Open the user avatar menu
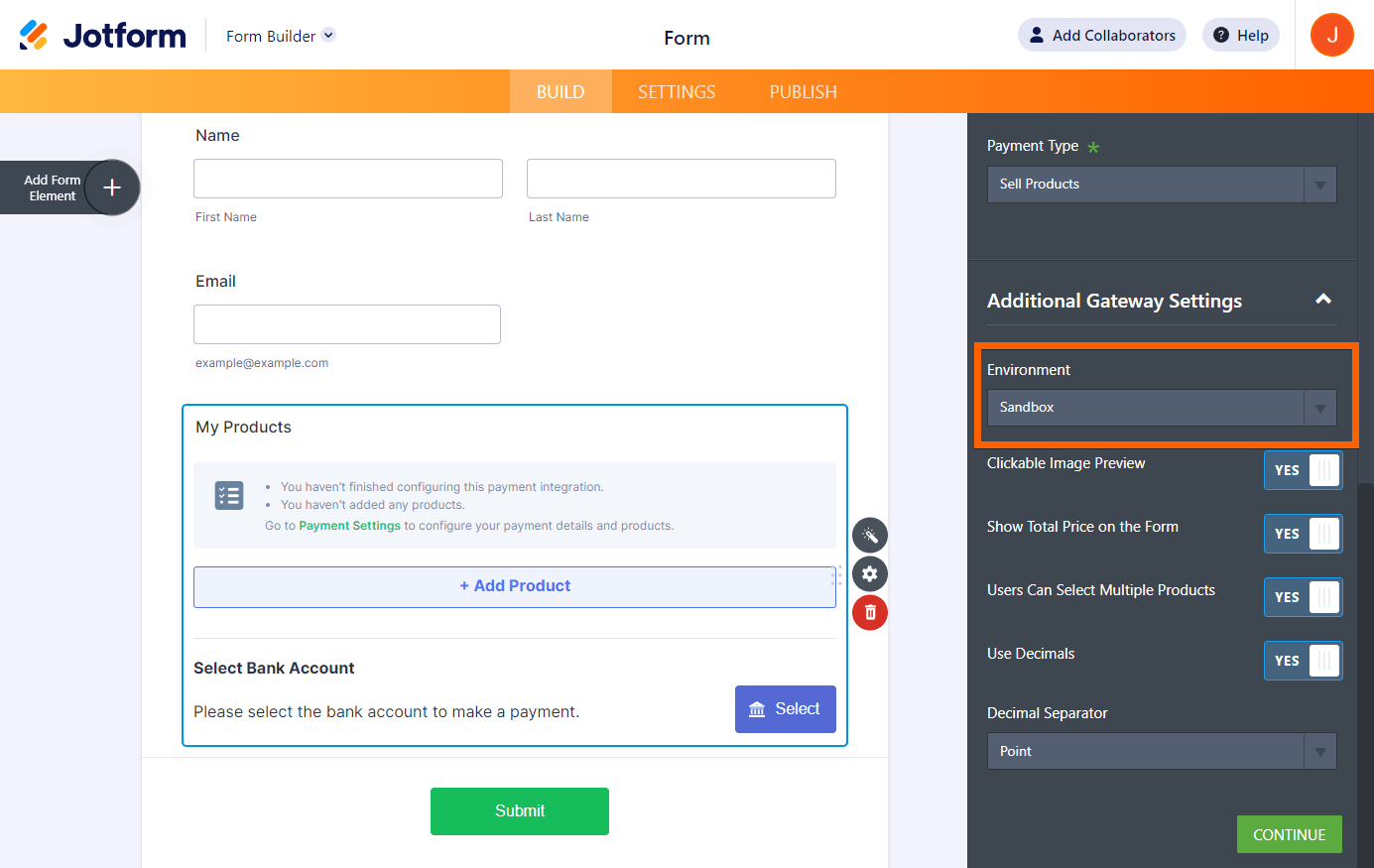 [1331, 36]
